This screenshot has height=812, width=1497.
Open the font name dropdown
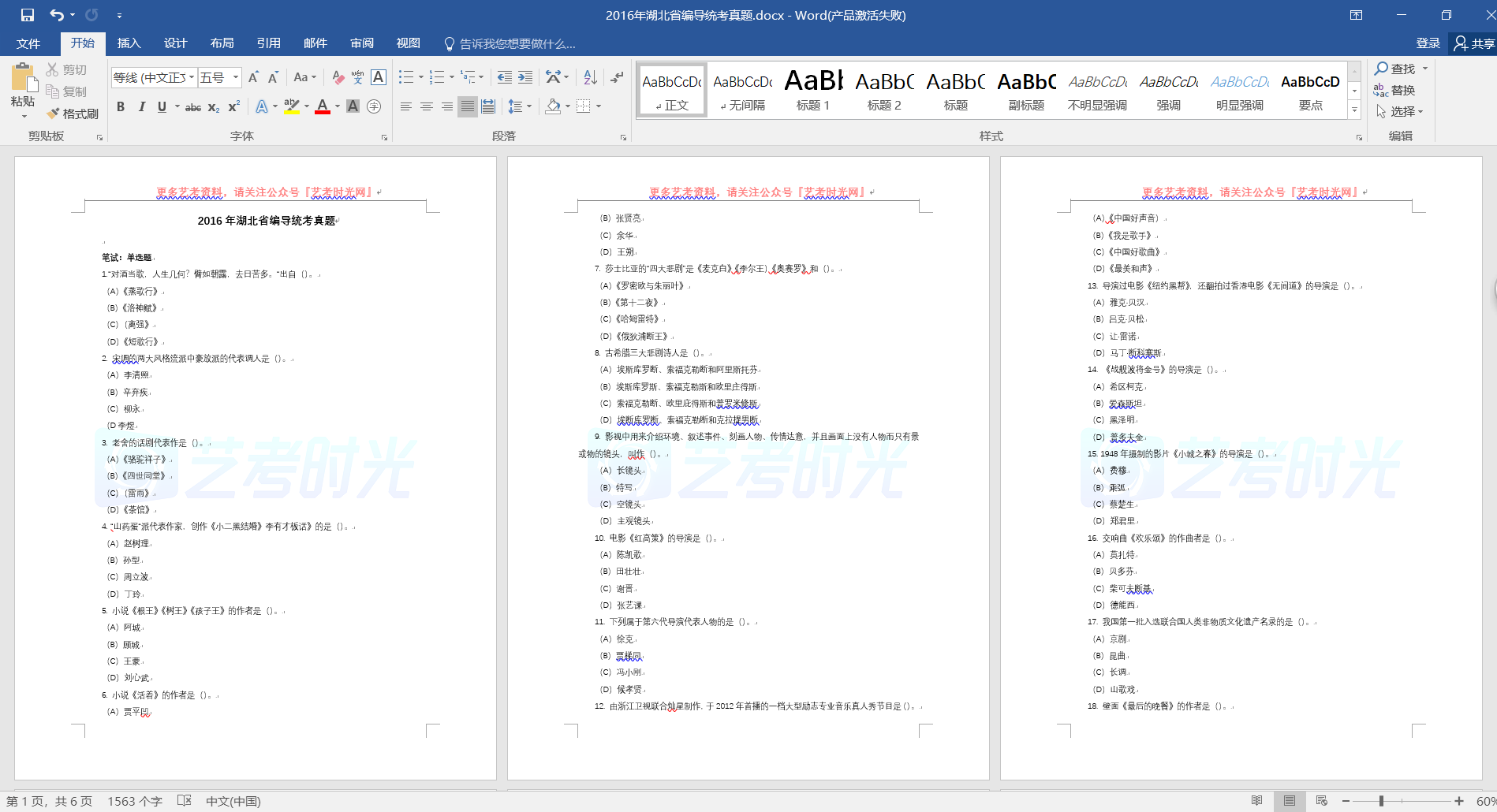[192, 77]
